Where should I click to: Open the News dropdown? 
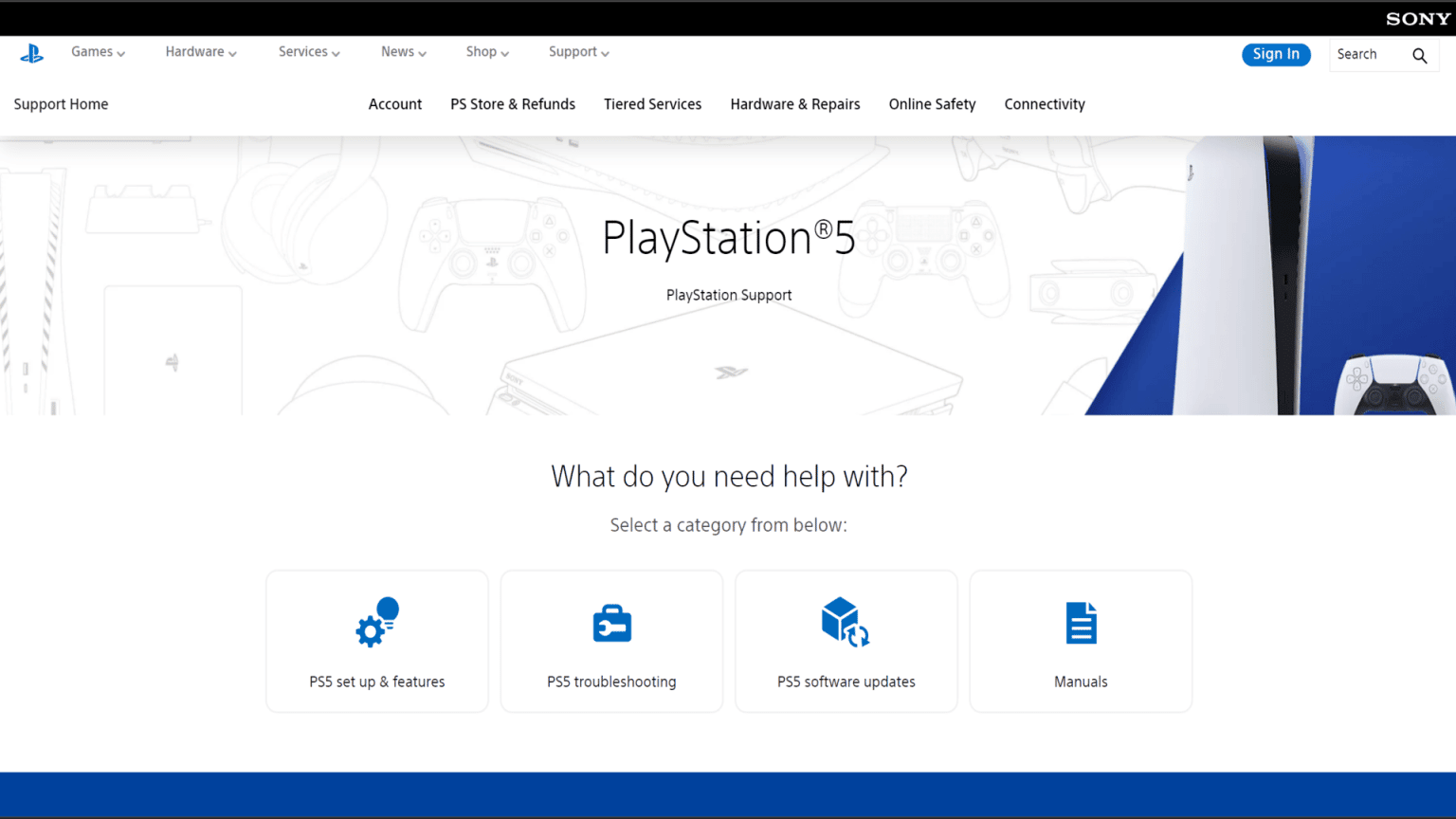click(403, 52)
